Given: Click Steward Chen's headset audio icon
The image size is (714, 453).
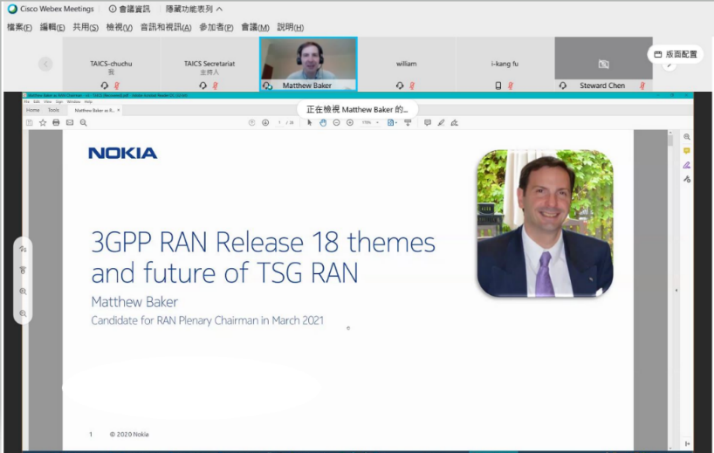Looking at the screenshot, I should [x=563, y=86].
